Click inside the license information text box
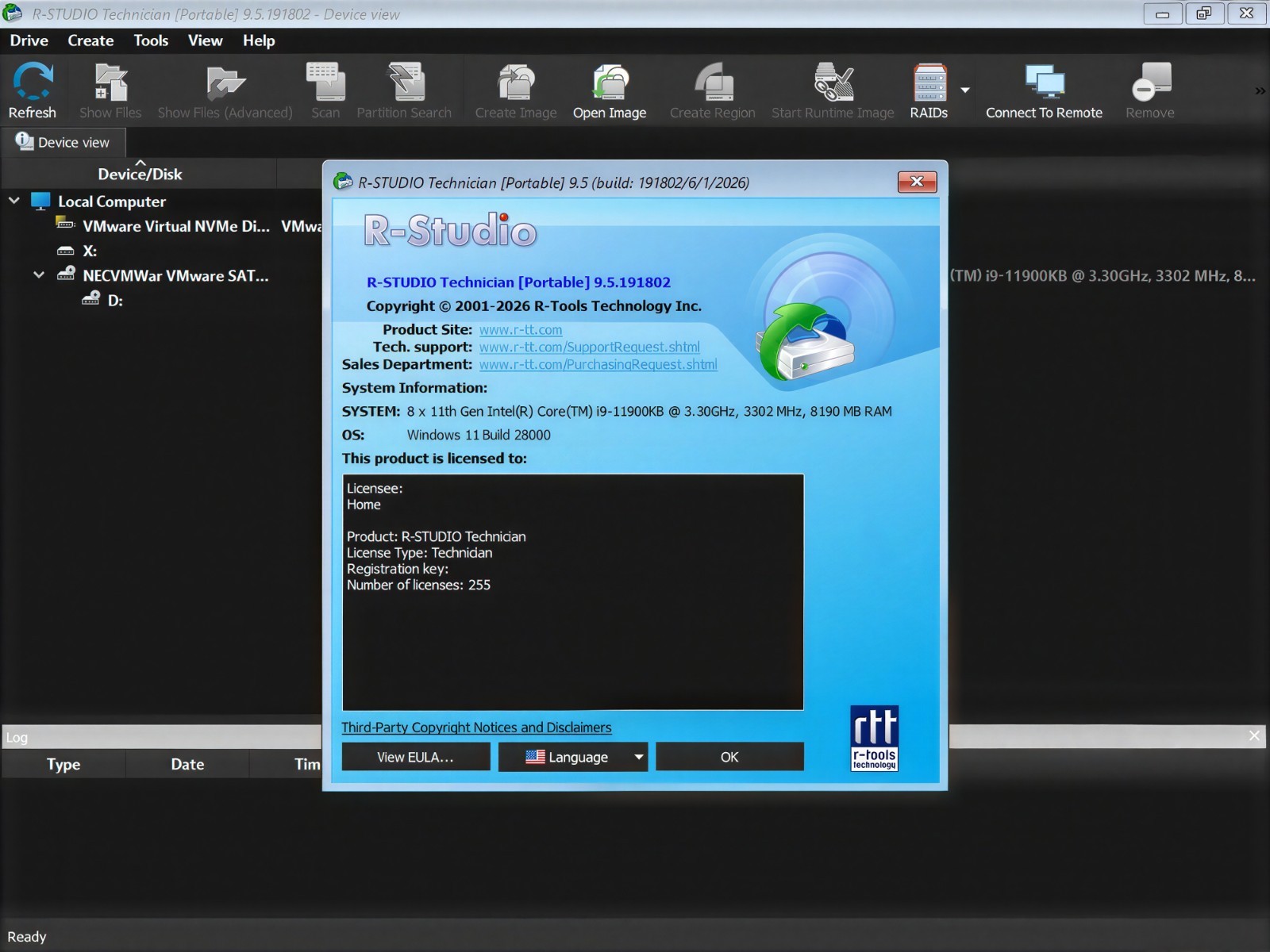 [x=572, y=592]
